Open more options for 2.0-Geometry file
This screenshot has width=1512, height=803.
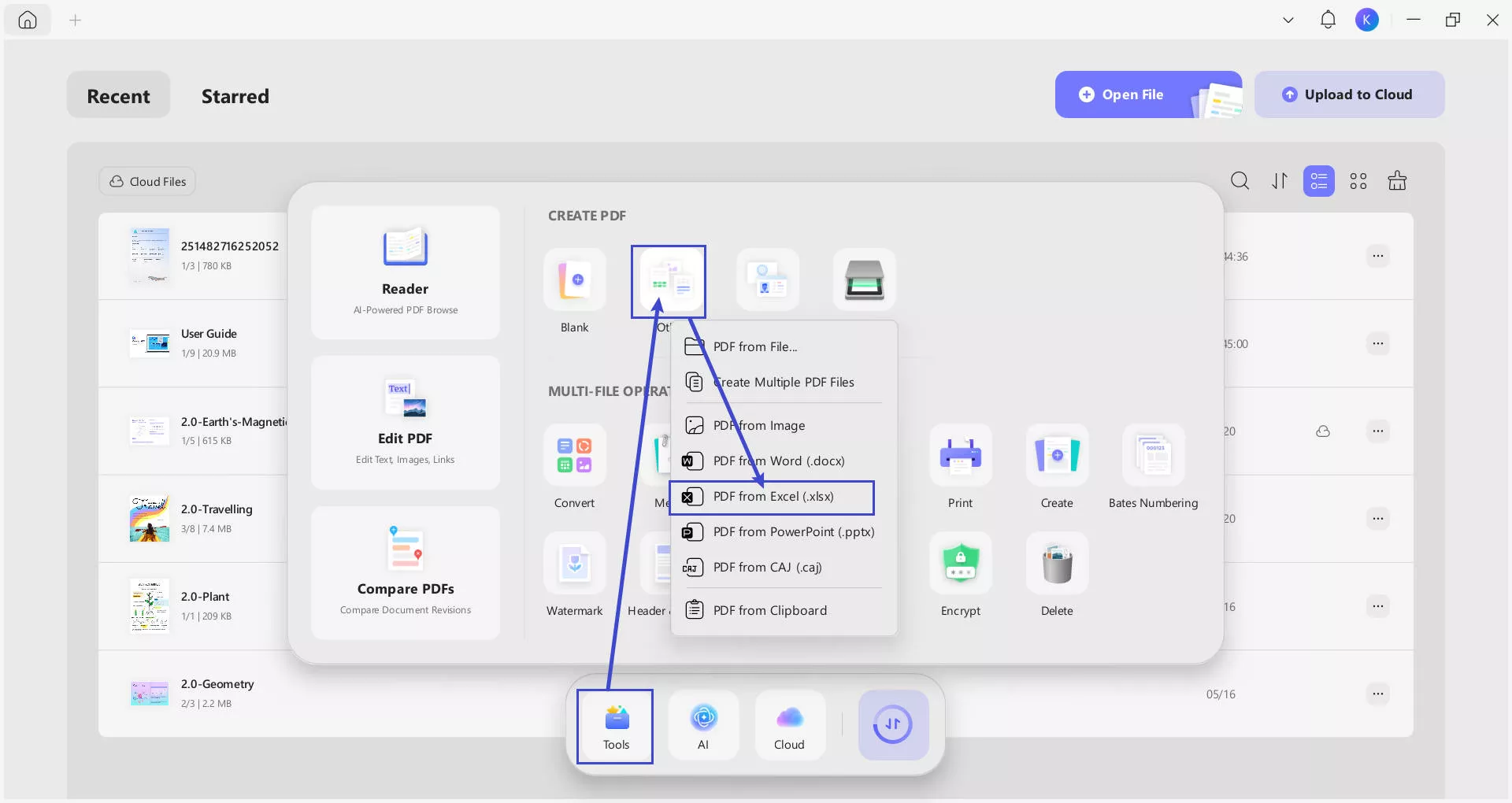[1377, 694]
